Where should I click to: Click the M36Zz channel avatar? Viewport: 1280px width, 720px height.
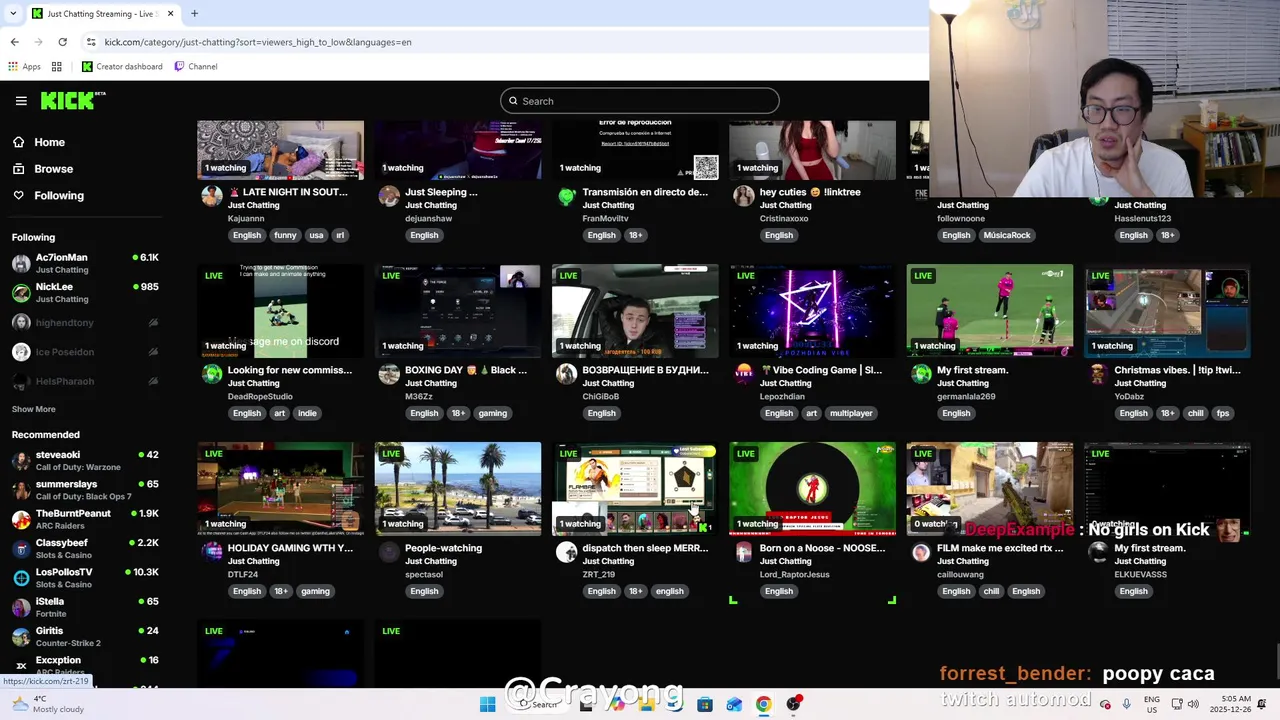(x=389, y=374)
